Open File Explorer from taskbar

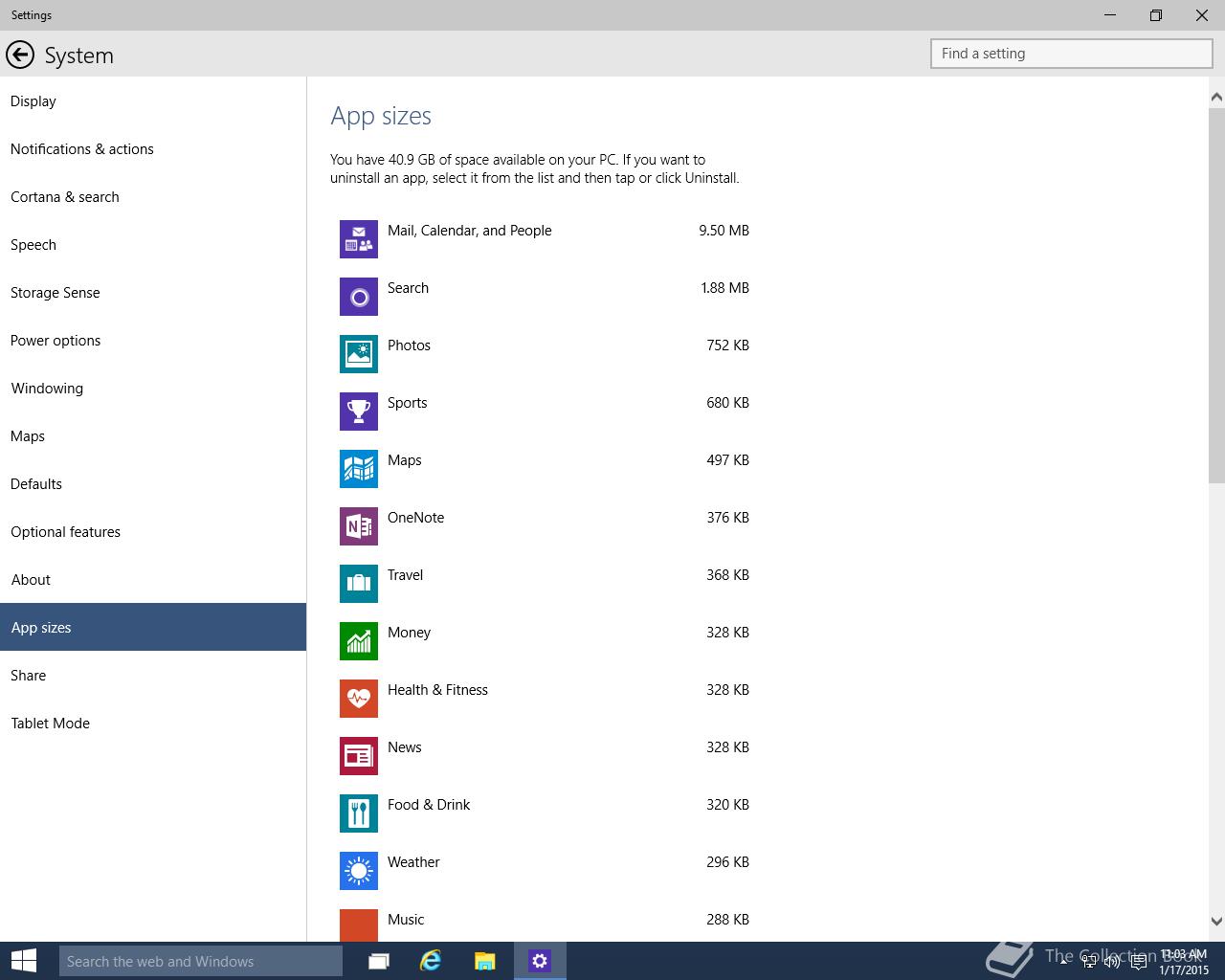(485, 961)
